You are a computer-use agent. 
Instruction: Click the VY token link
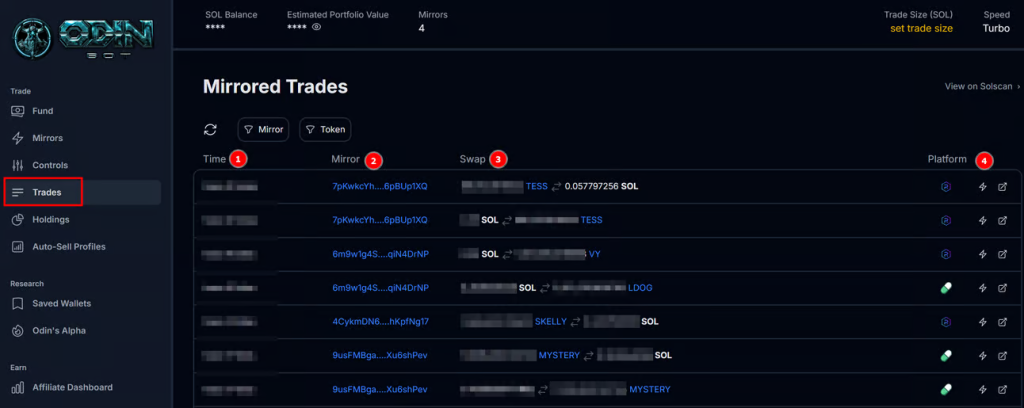[x=594, y=254]
